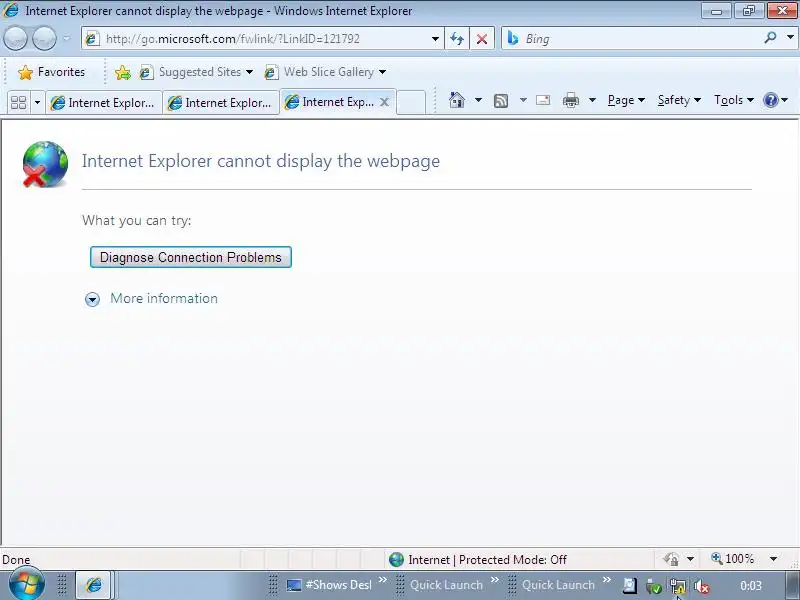Open the recent pages dropdown arrow
This screenshot has height=600, width=800.
tap(66, 38)
